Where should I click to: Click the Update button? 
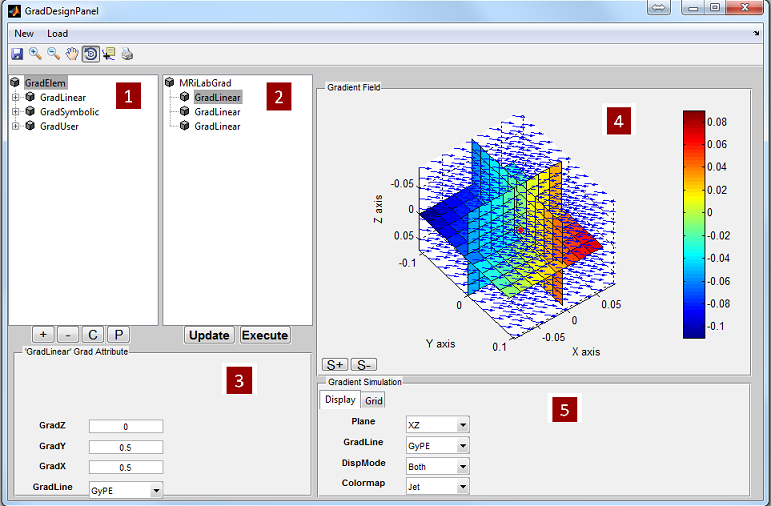(x=209, y=335)
